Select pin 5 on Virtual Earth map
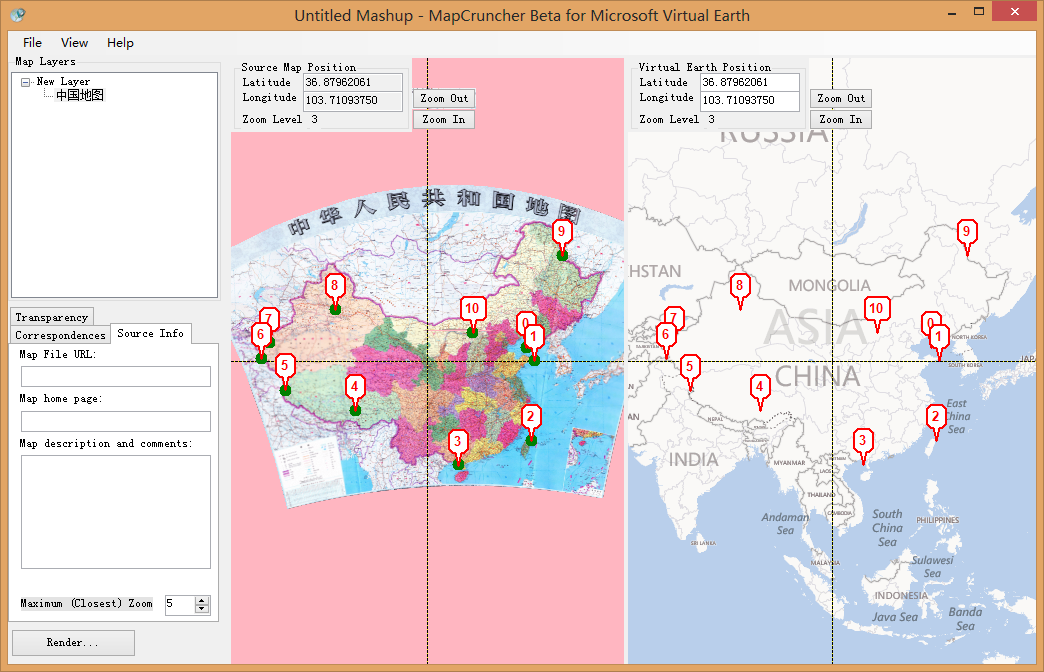 (690, 366)
